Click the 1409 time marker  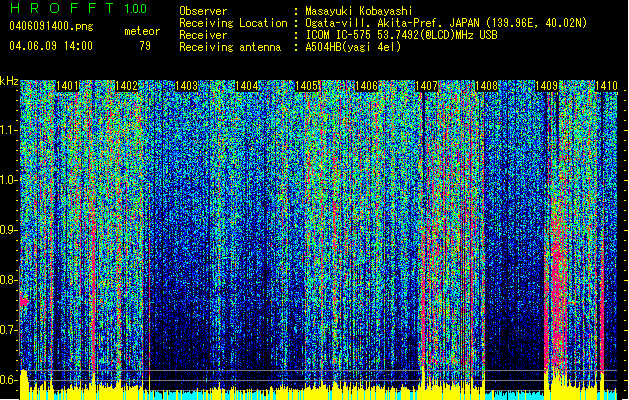click(x=546, y=86)
